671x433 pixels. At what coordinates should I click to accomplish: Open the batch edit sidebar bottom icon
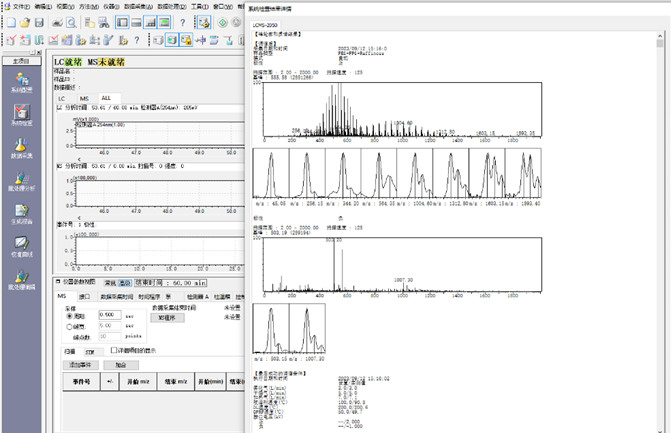click(22, 280)
